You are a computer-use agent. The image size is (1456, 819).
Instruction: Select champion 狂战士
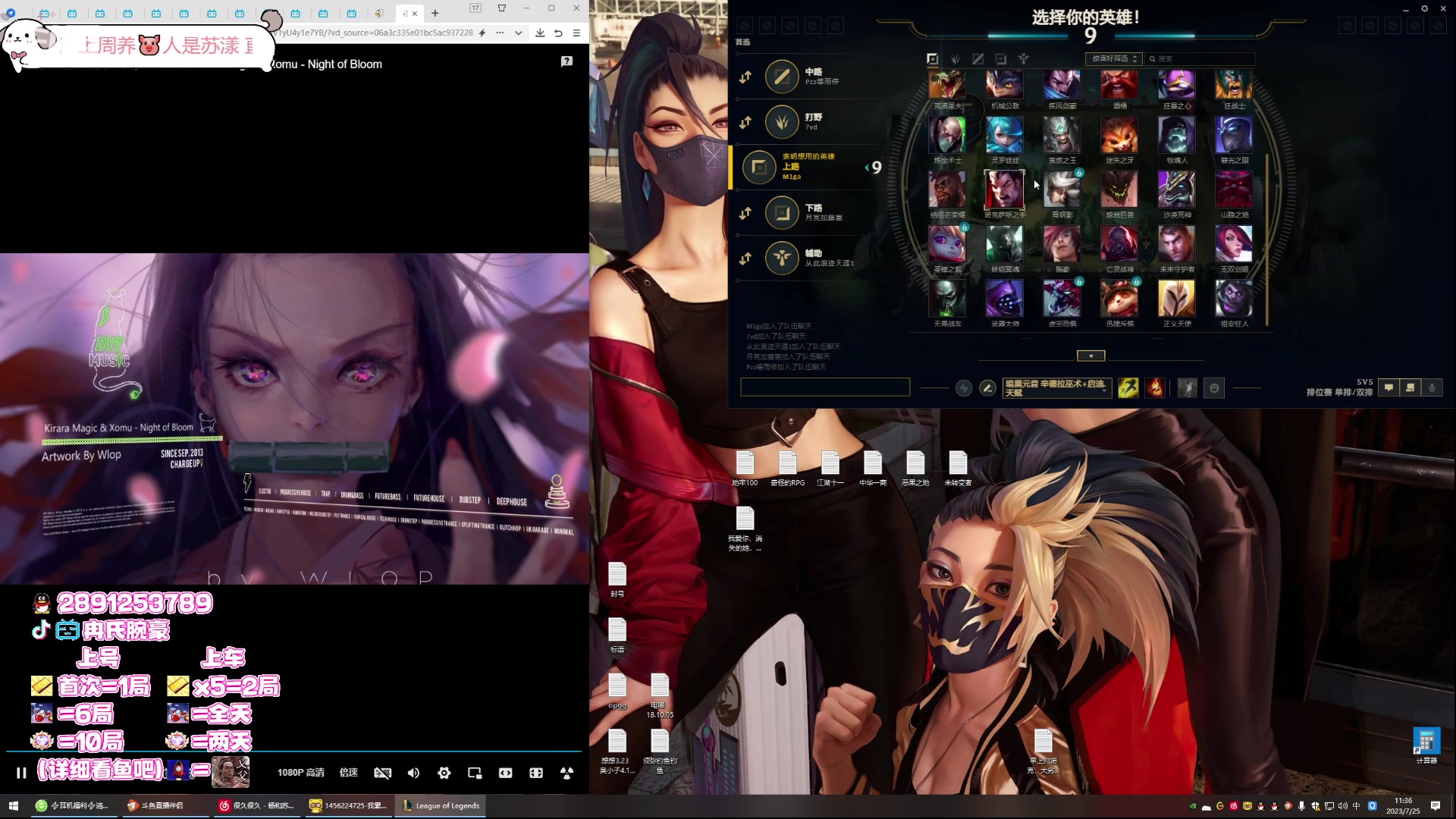pos(1234,84)
